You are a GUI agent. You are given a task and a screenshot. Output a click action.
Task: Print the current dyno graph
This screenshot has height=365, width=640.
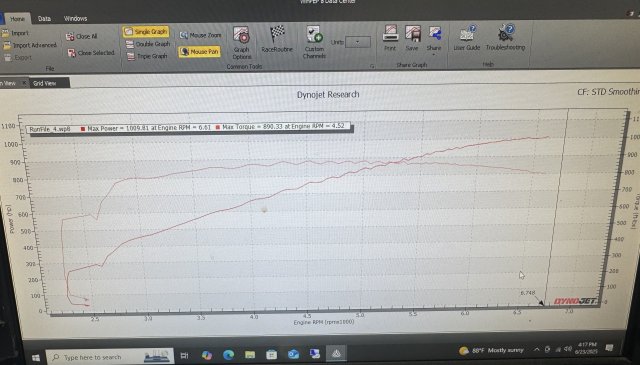(x=390, y=38)
